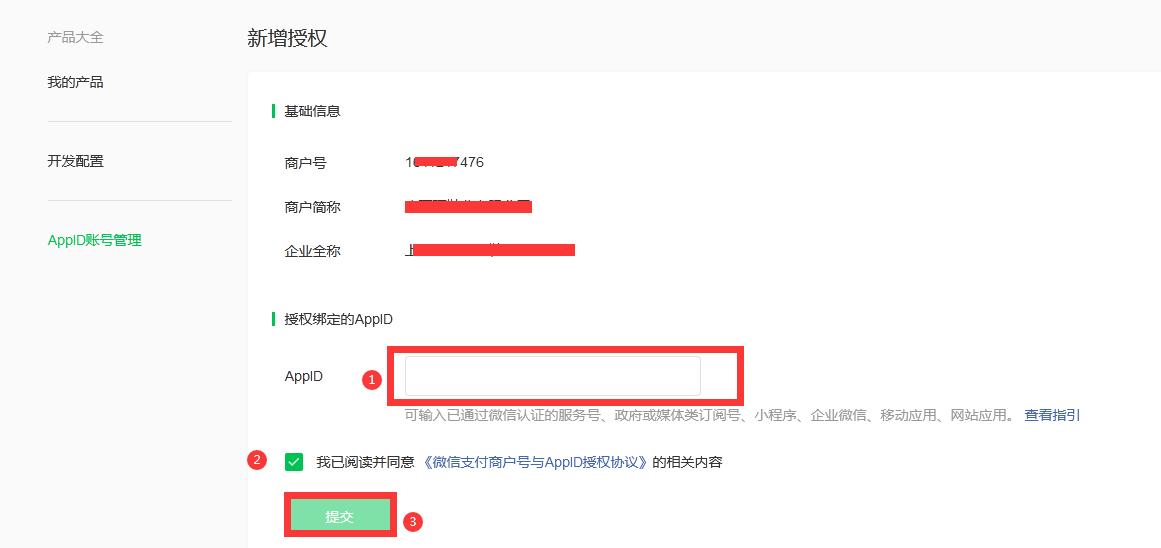
Task: Click the 新增授权 page heading
Action: [x=288, y=39]
